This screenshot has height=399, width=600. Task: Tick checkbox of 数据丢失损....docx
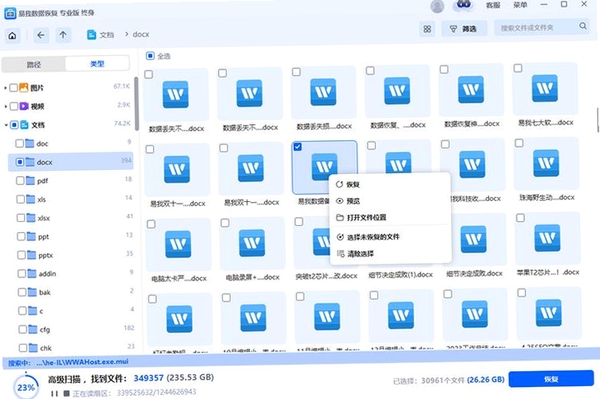pyautogui.click(x=296, y=72)
